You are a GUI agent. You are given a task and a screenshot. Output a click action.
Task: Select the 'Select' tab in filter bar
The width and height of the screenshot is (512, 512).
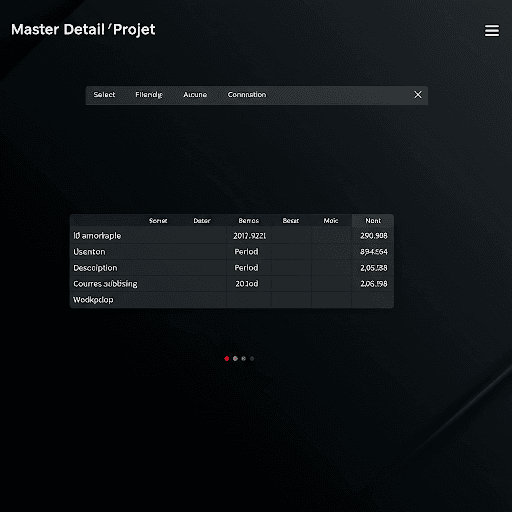tap(104, 95)
